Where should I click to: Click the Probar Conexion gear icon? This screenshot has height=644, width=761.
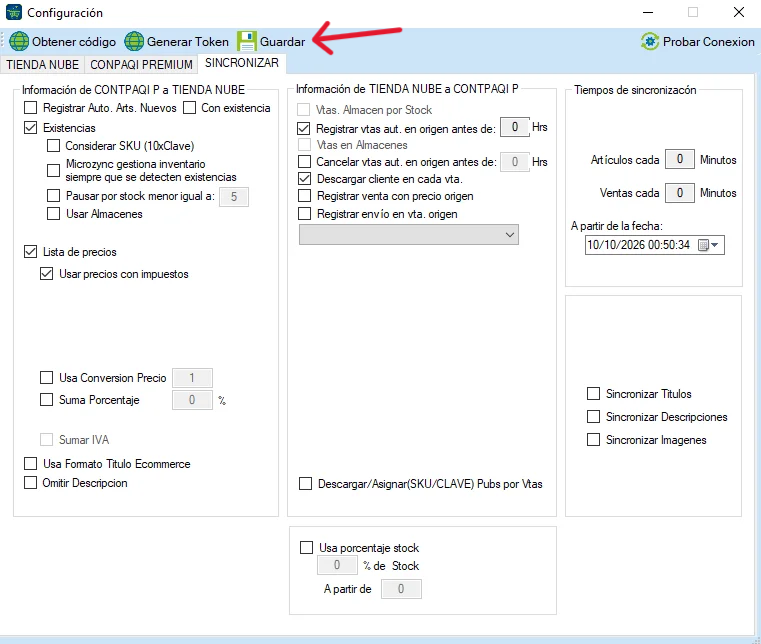coord(650,42)
